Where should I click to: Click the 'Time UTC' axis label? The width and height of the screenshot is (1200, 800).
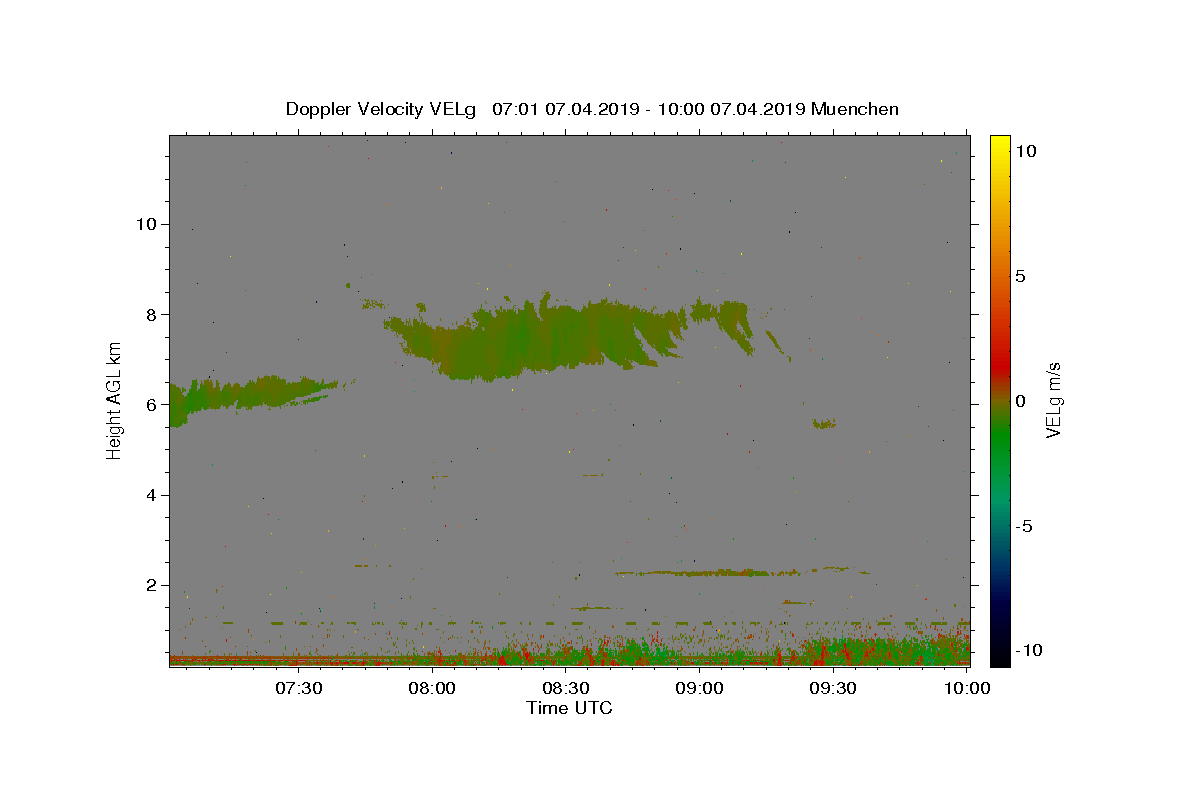coord(569,708)
